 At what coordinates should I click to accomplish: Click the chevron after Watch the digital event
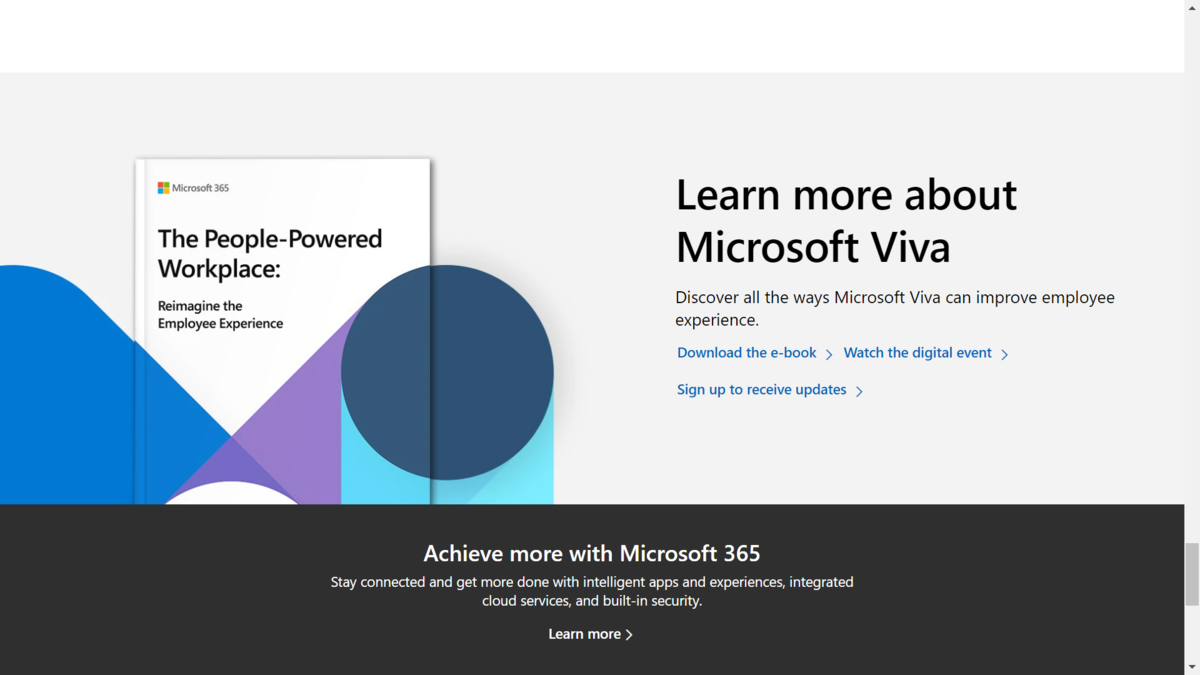coord(1005,354)
